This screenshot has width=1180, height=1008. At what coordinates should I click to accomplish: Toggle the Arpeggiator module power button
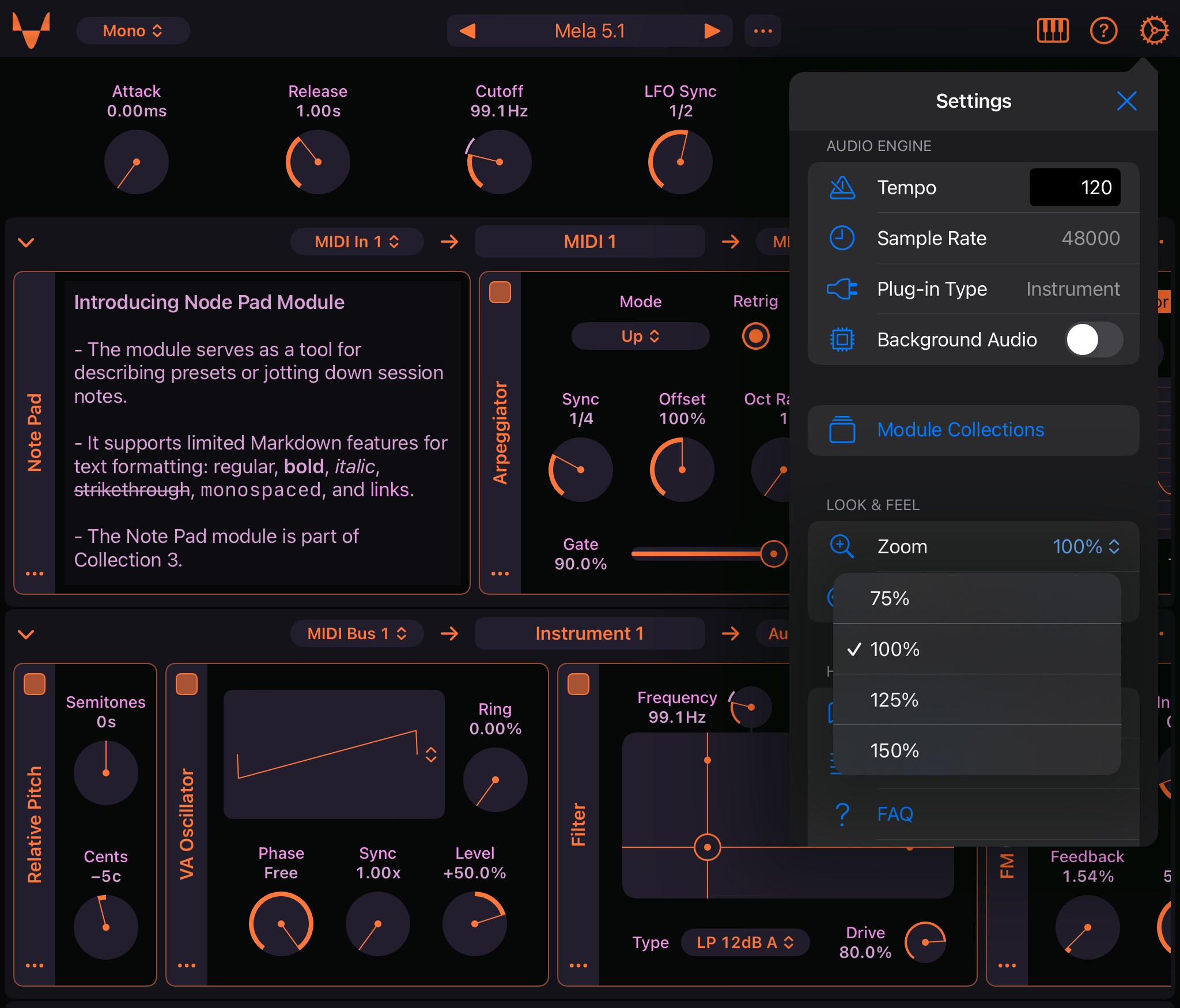point(500,292)
